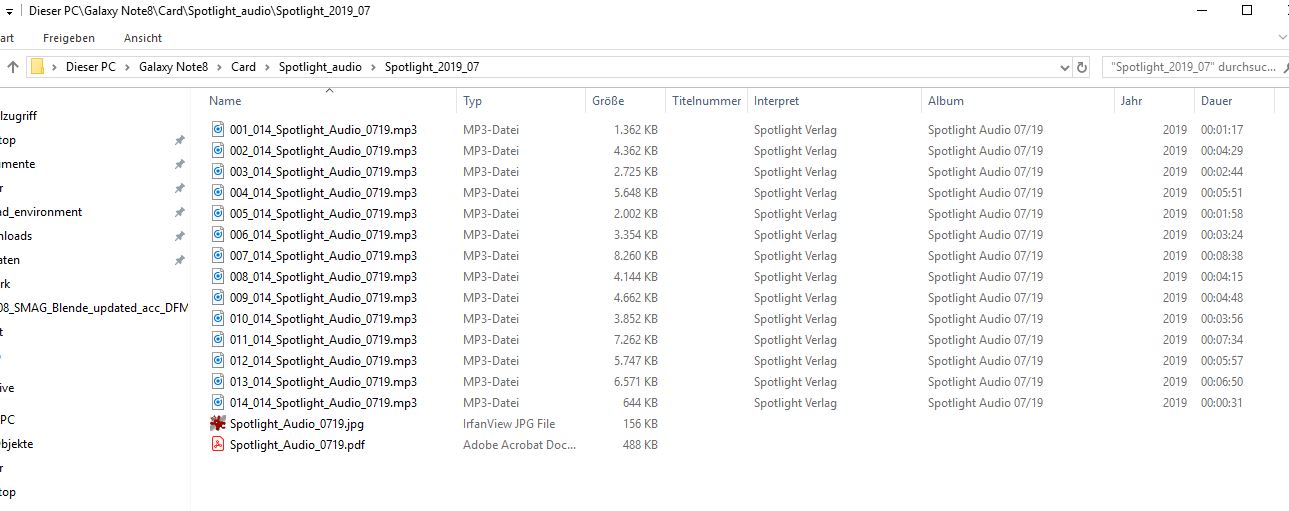Expand the ribbon with the top-right chevron
Viewport: 1289px width, 511px height.
1282,37
